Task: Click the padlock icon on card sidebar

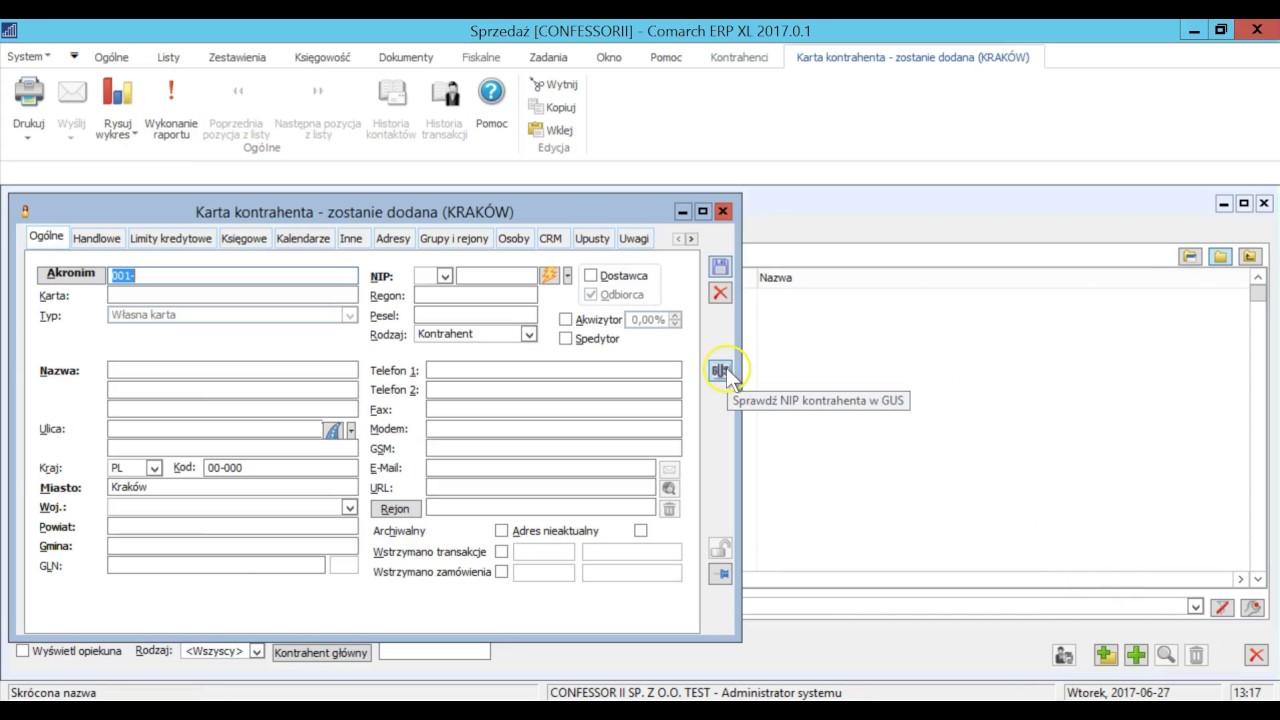Action: 720,548
